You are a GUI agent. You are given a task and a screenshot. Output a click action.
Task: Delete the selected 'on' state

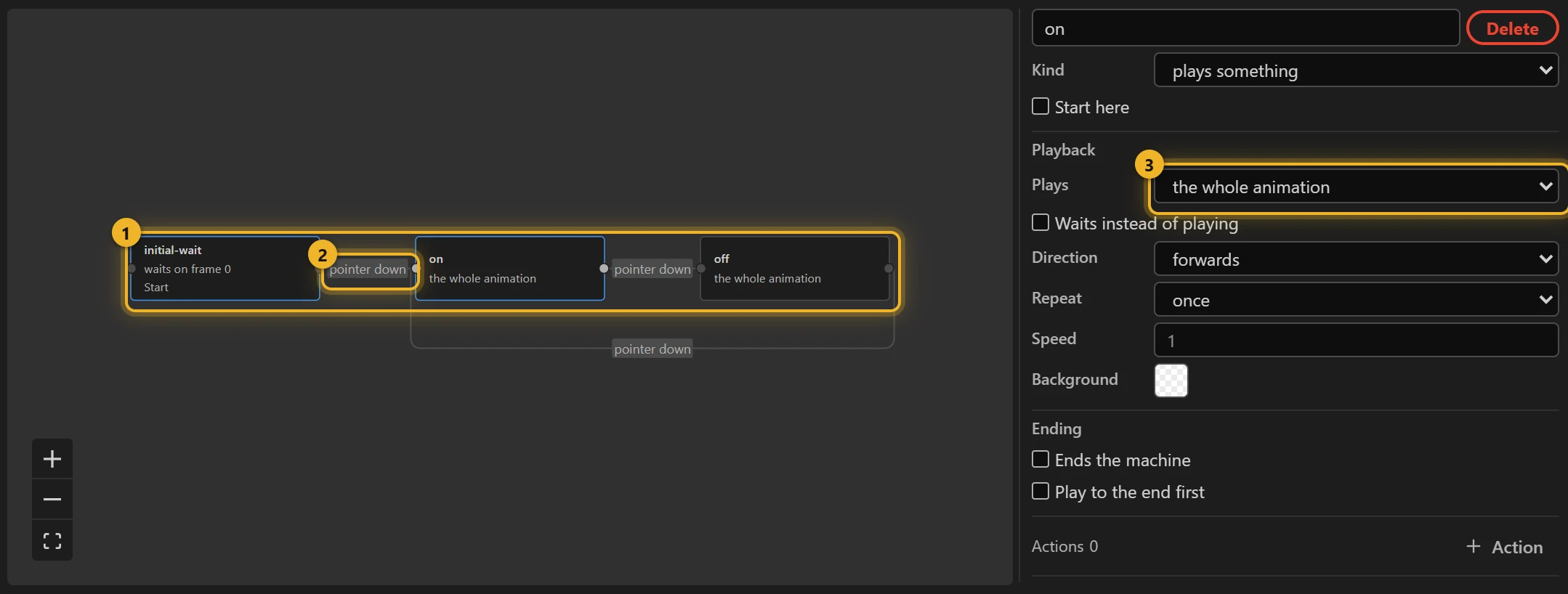(1512, 29)
